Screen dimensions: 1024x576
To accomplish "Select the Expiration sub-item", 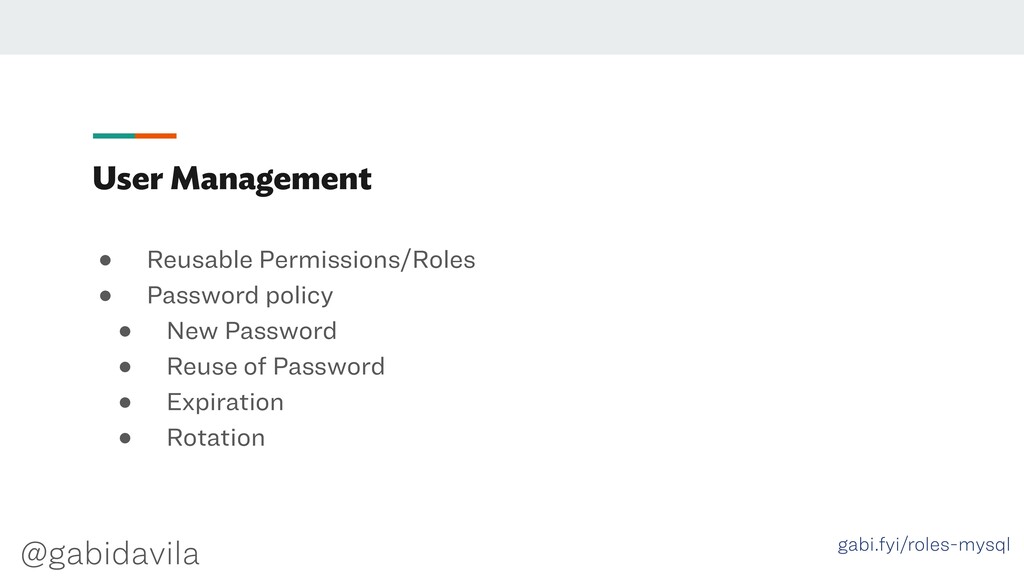I will click(225, 402).
